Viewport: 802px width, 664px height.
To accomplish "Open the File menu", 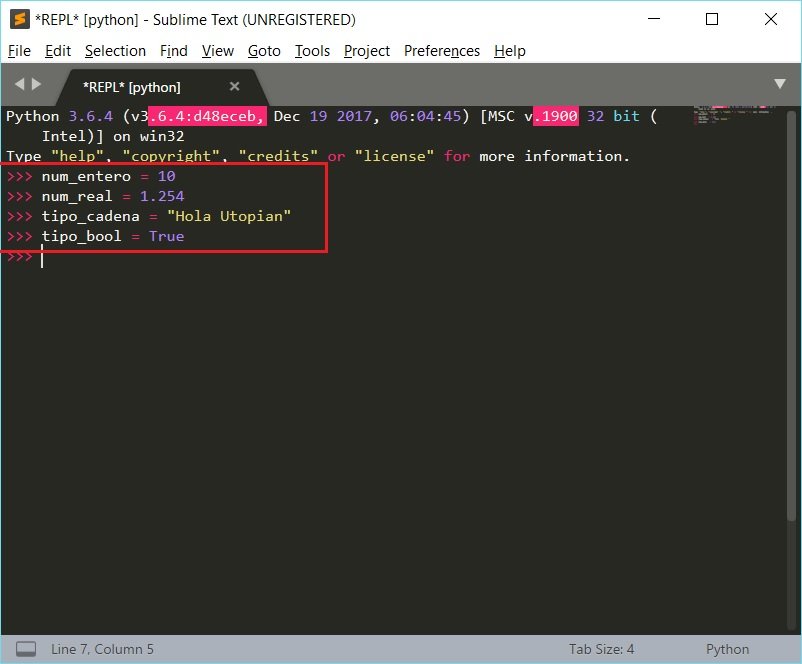I will (x=19, y=51).
